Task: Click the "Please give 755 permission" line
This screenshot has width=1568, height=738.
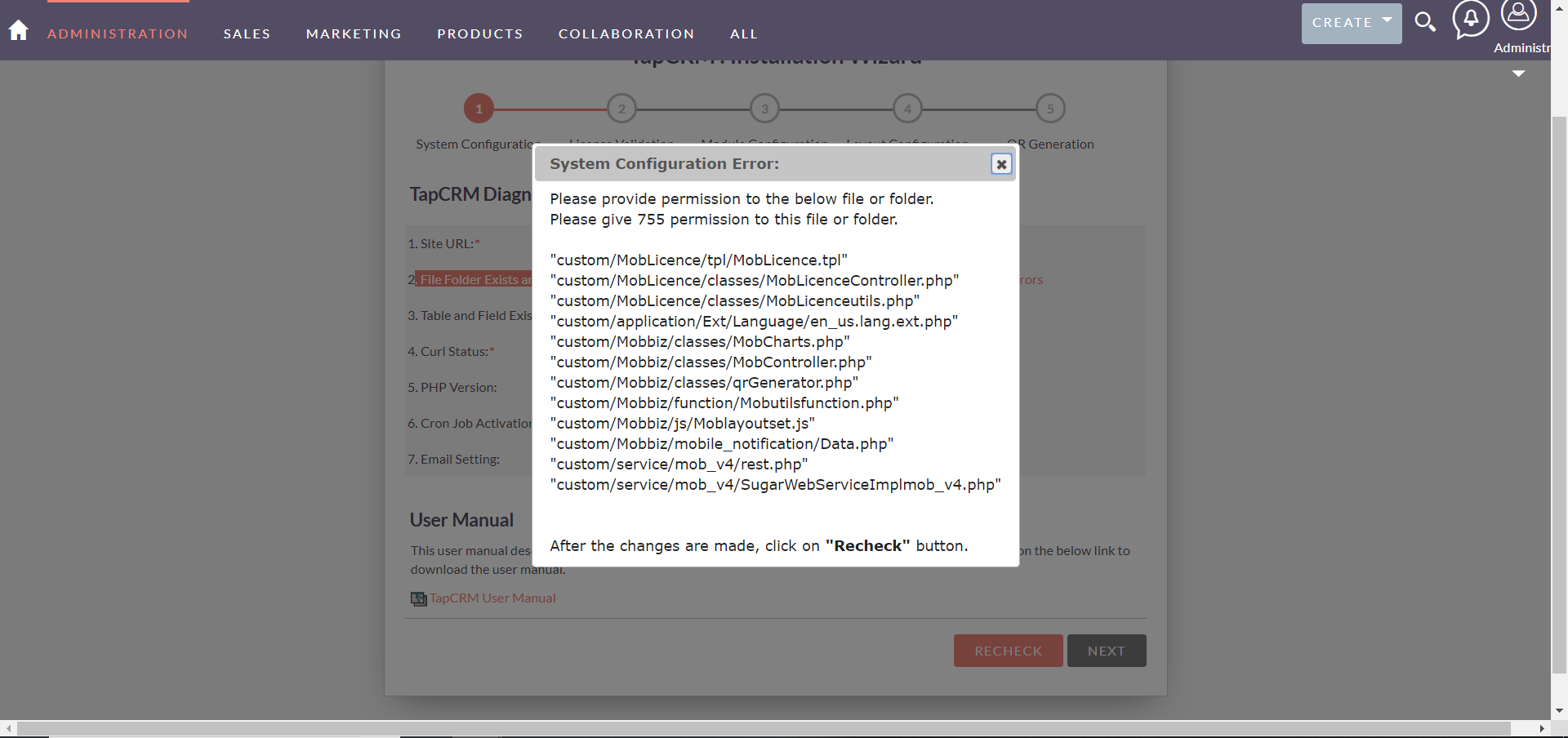Action: click(x=724, y=220)
